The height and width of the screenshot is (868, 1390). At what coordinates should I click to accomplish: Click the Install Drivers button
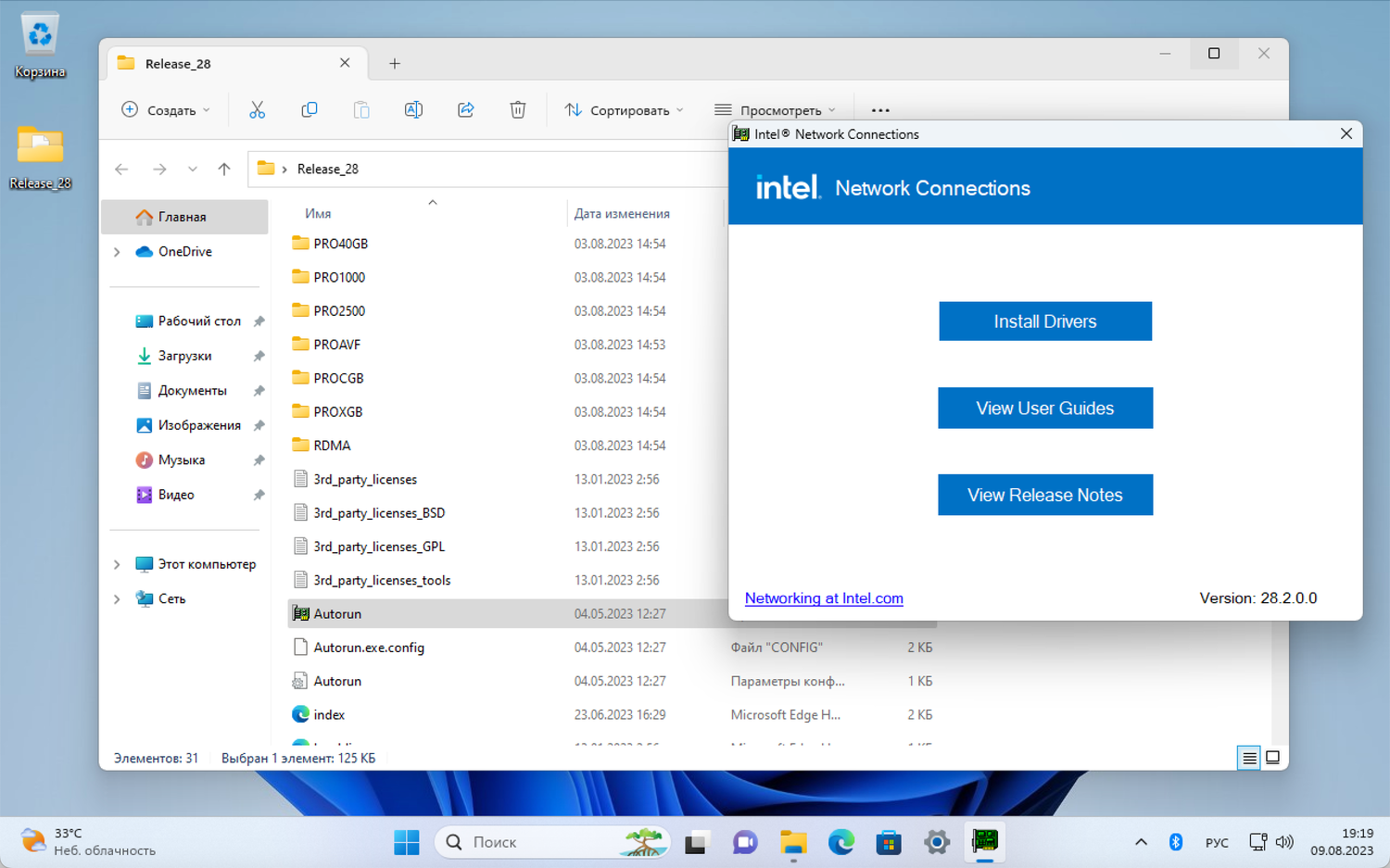click(1045, 321)
